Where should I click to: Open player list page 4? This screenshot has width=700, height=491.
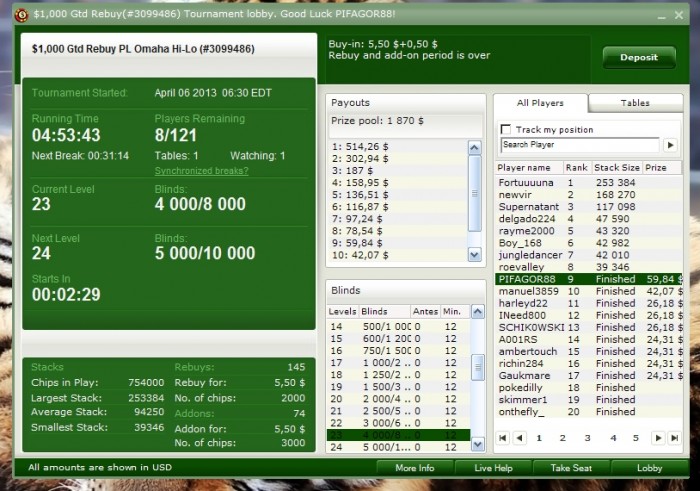[x=613, y=438]
